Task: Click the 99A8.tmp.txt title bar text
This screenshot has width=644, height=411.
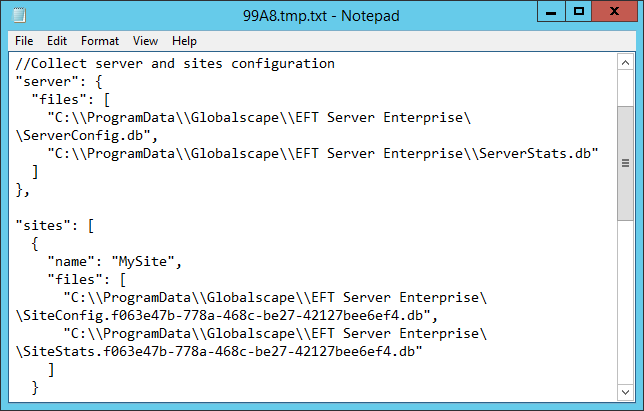Action: [321, 16]
